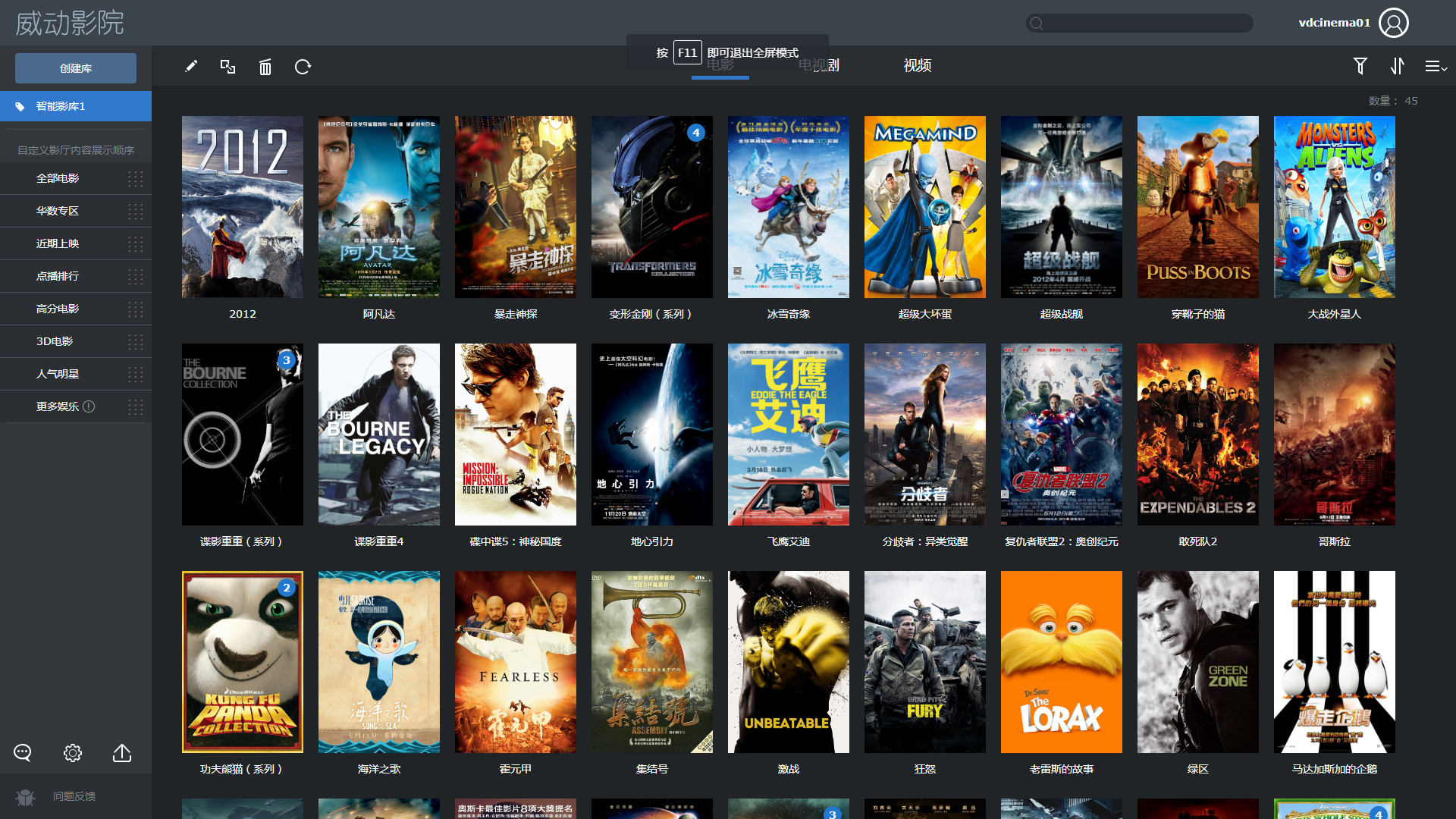
Task: Click inside the search input field
Action: 1139,24
